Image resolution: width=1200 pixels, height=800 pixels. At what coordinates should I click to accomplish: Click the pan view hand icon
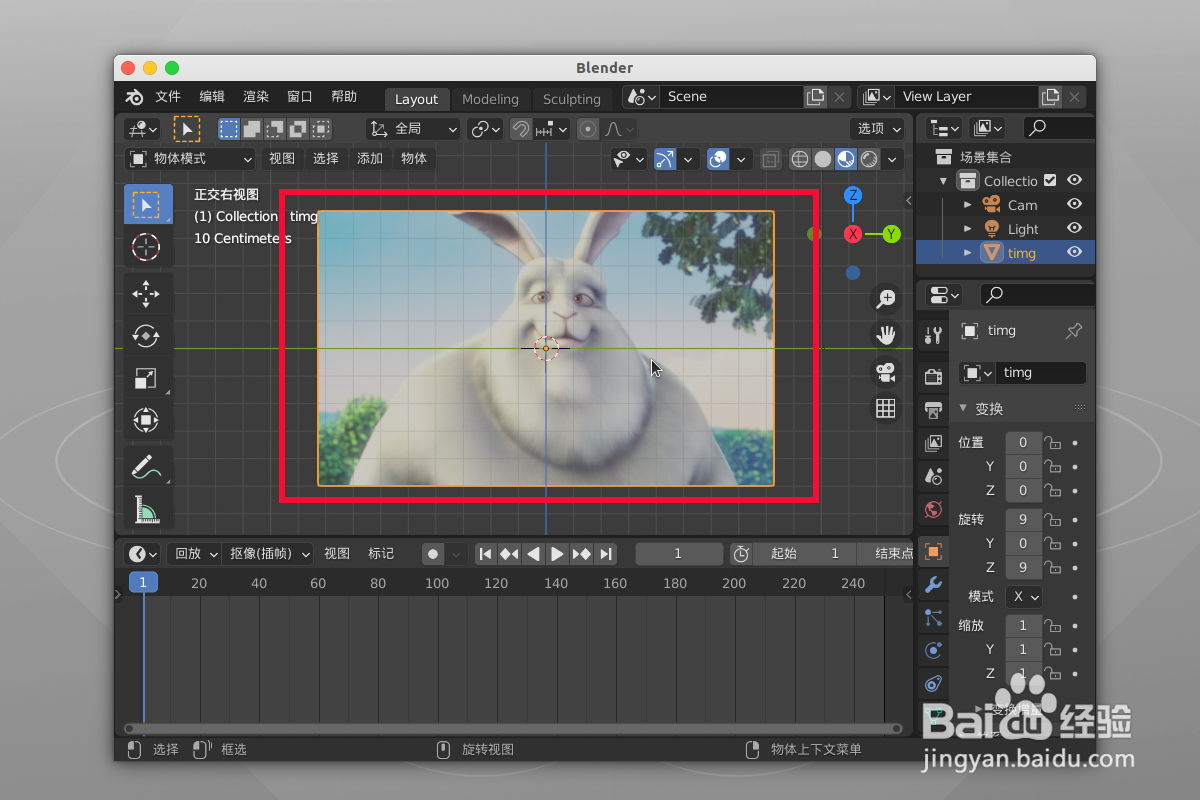click(885, 335)
